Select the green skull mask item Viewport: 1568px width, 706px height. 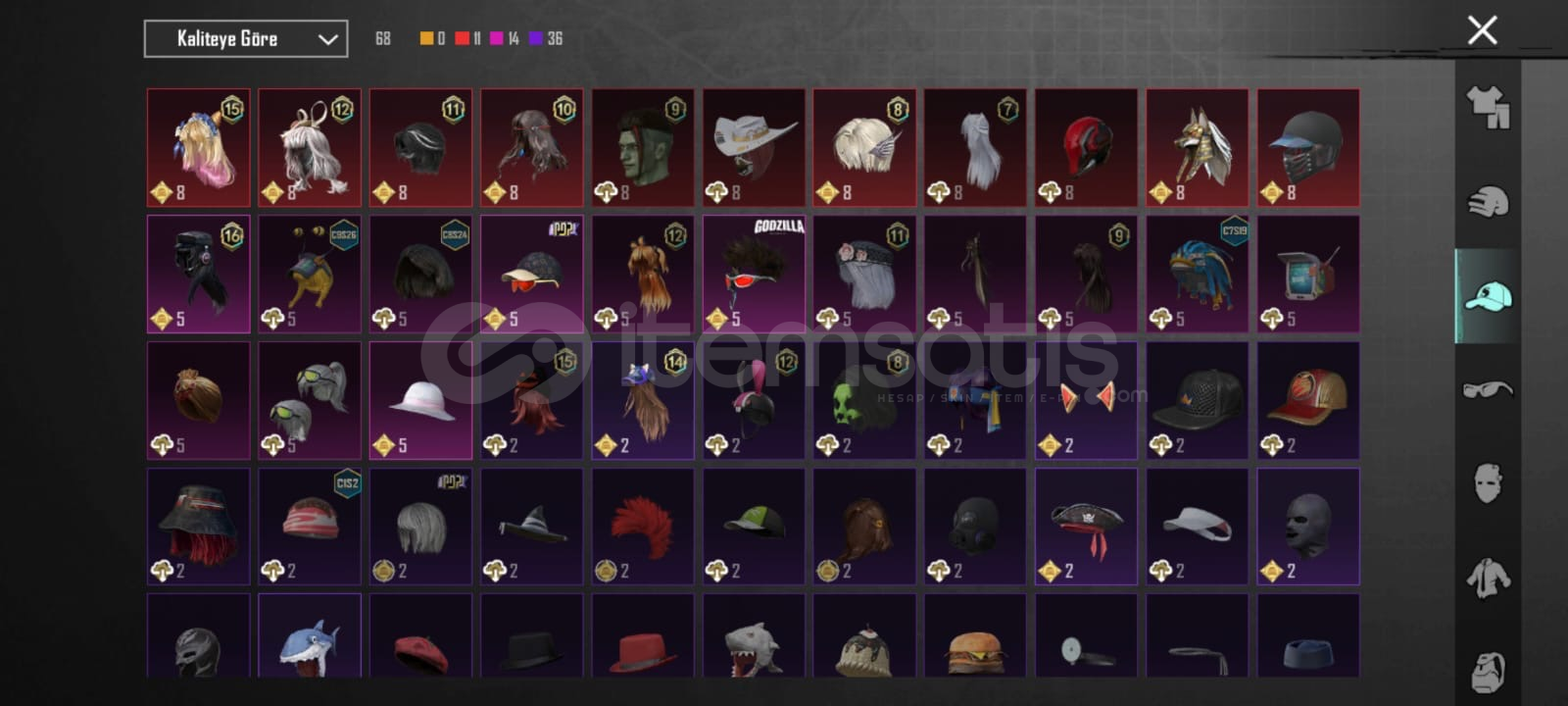(x=864, y=400)
